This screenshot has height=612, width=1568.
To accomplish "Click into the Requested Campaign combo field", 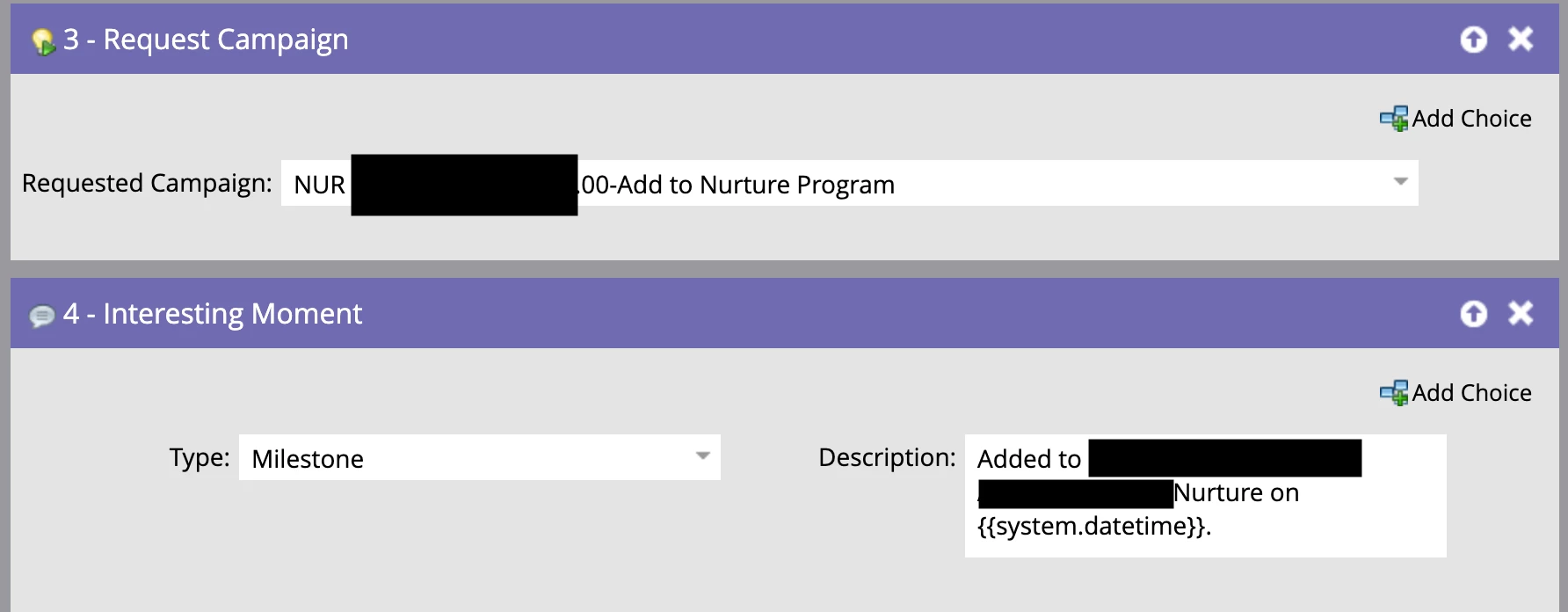I will (x=849, y=183).
